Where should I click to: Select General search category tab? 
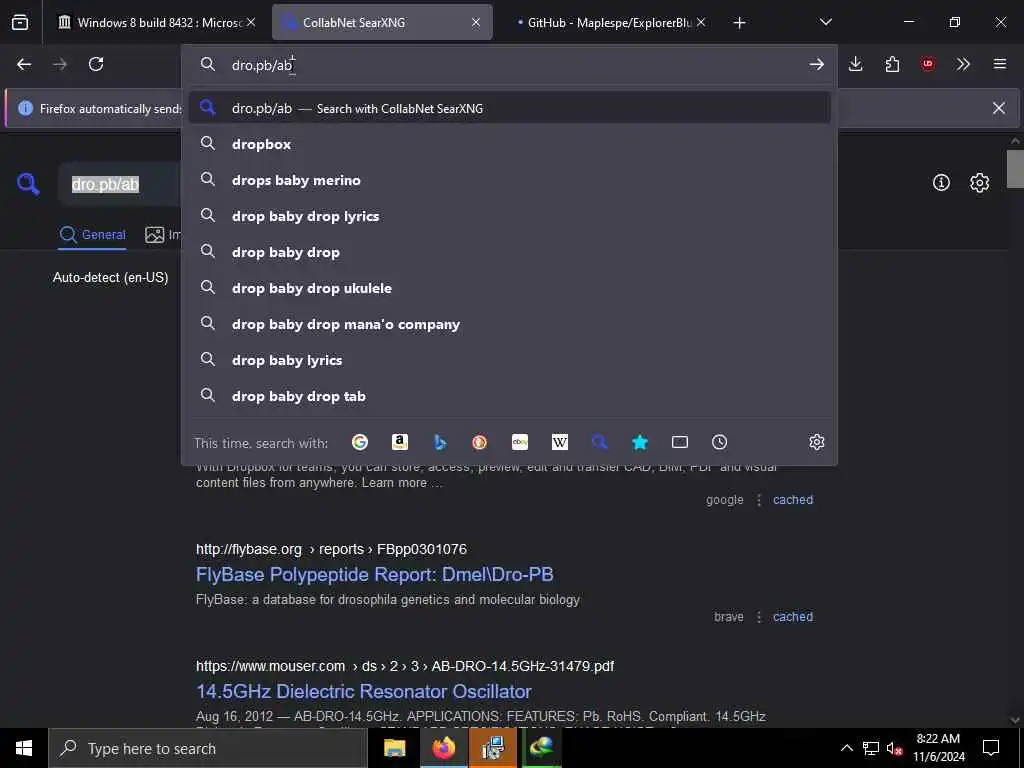(x=93, y=234)
